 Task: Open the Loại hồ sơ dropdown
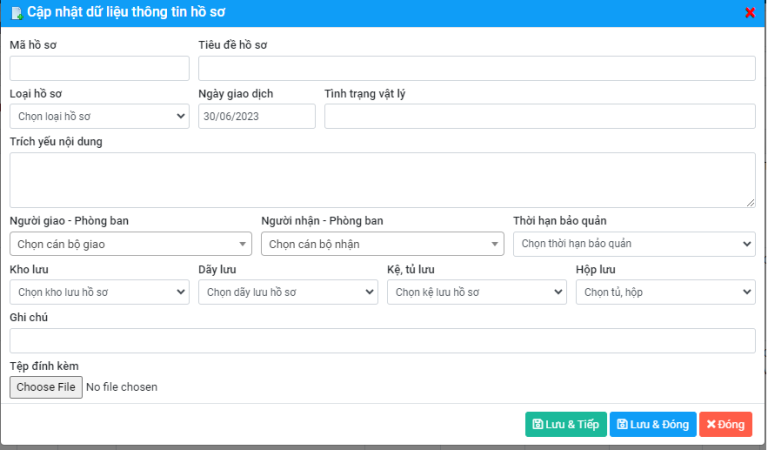pos(99,117)
